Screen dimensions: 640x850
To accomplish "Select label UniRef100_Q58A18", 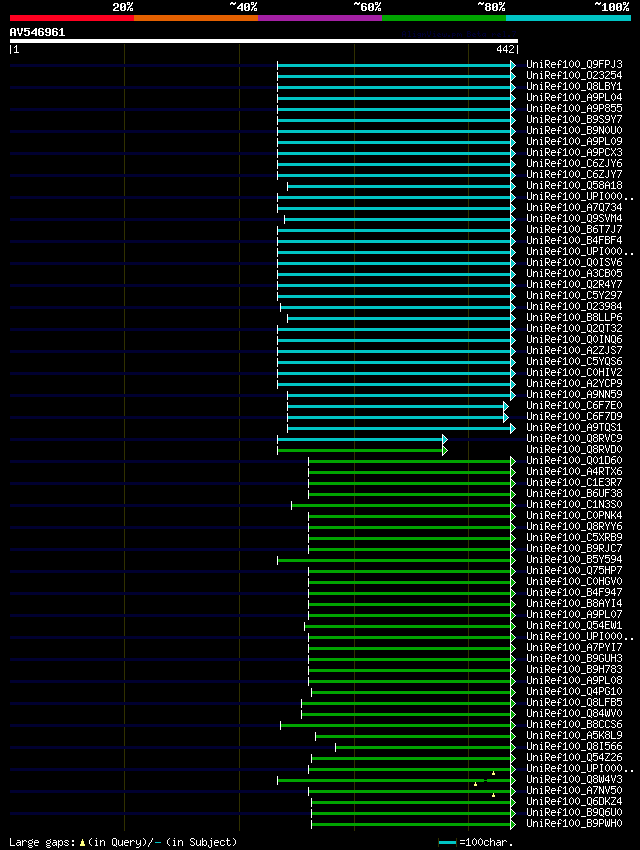I will click(574, 185).
